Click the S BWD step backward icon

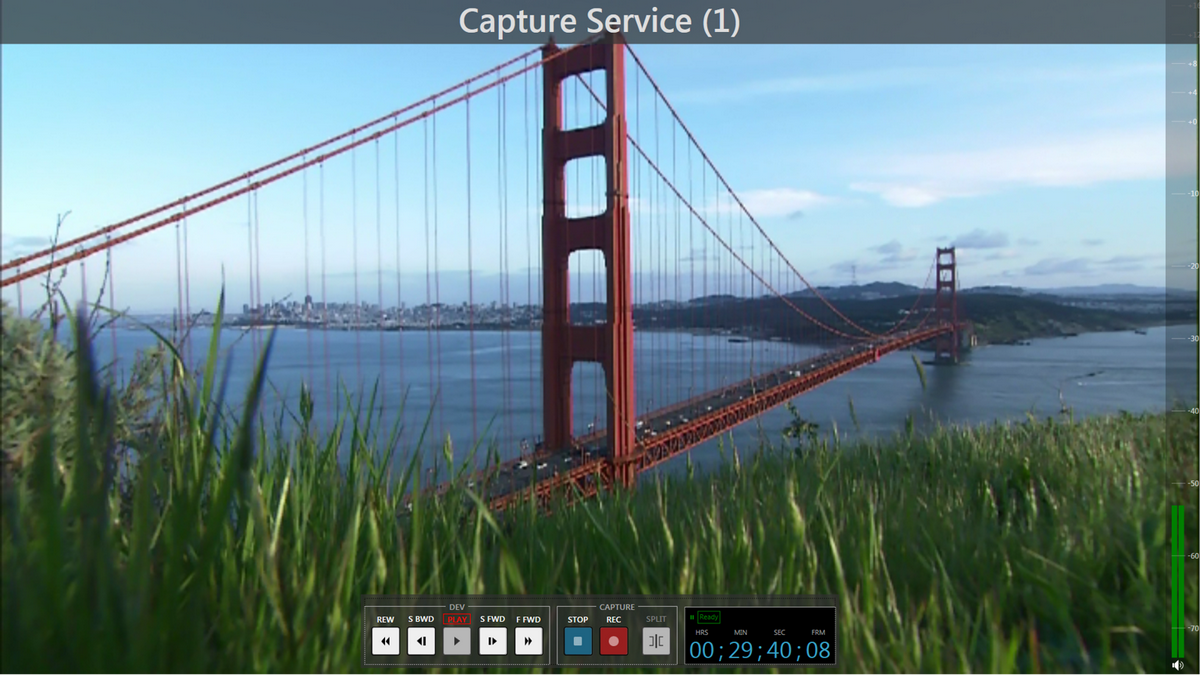point(421,641)
